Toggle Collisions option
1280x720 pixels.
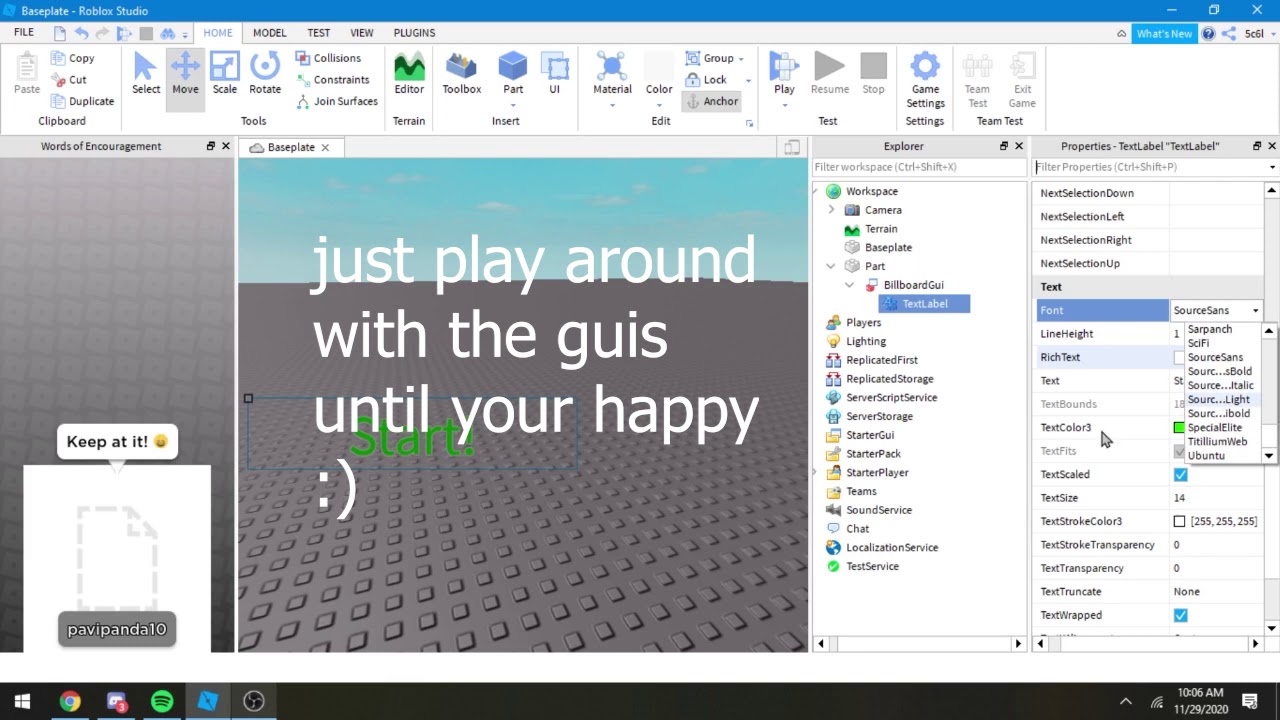[328, 58]
